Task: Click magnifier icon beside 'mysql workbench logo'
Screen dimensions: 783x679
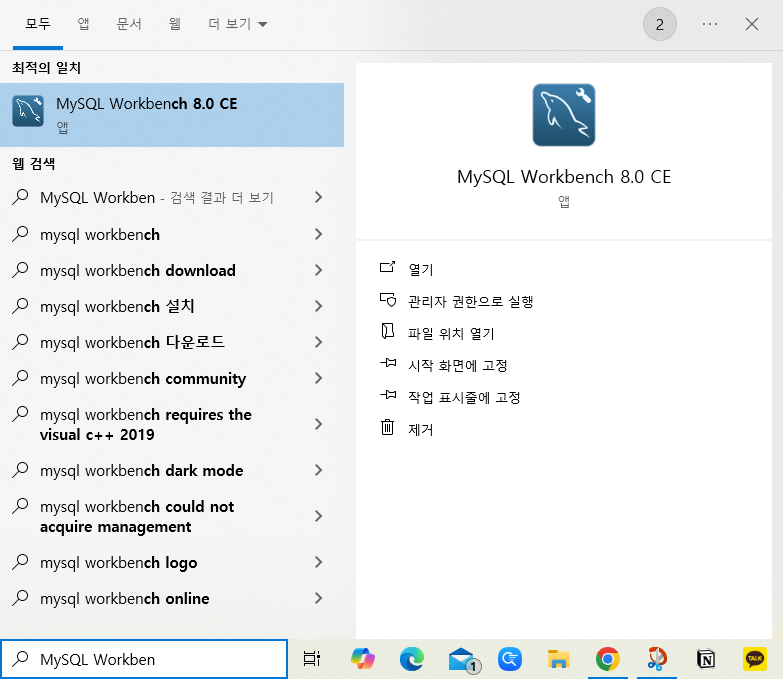Action: point(20,562)
